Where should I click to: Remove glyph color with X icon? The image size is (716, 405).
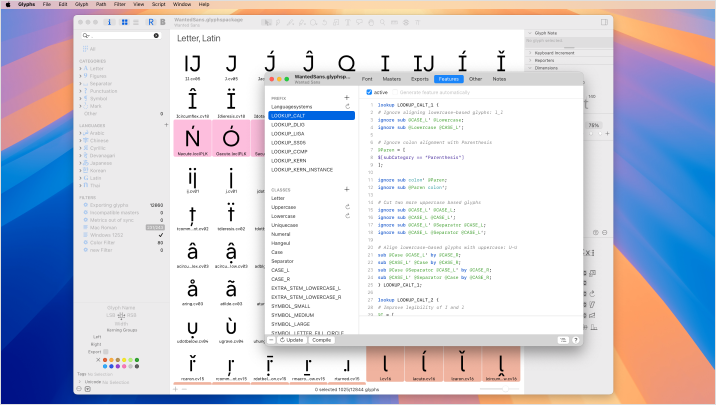coord(98,360)
